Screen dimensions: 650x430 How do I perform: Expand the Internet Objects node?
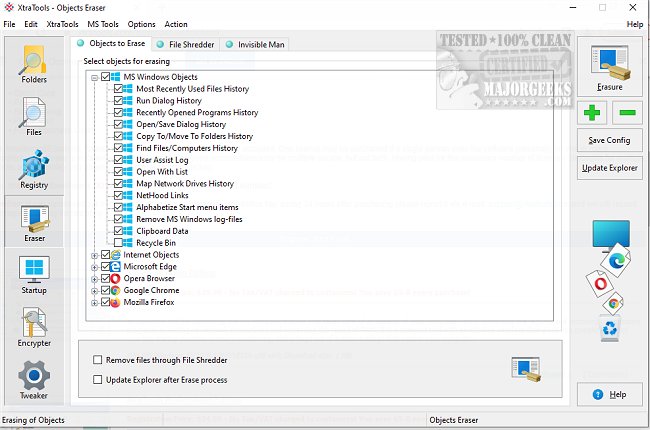coord(95,255)
